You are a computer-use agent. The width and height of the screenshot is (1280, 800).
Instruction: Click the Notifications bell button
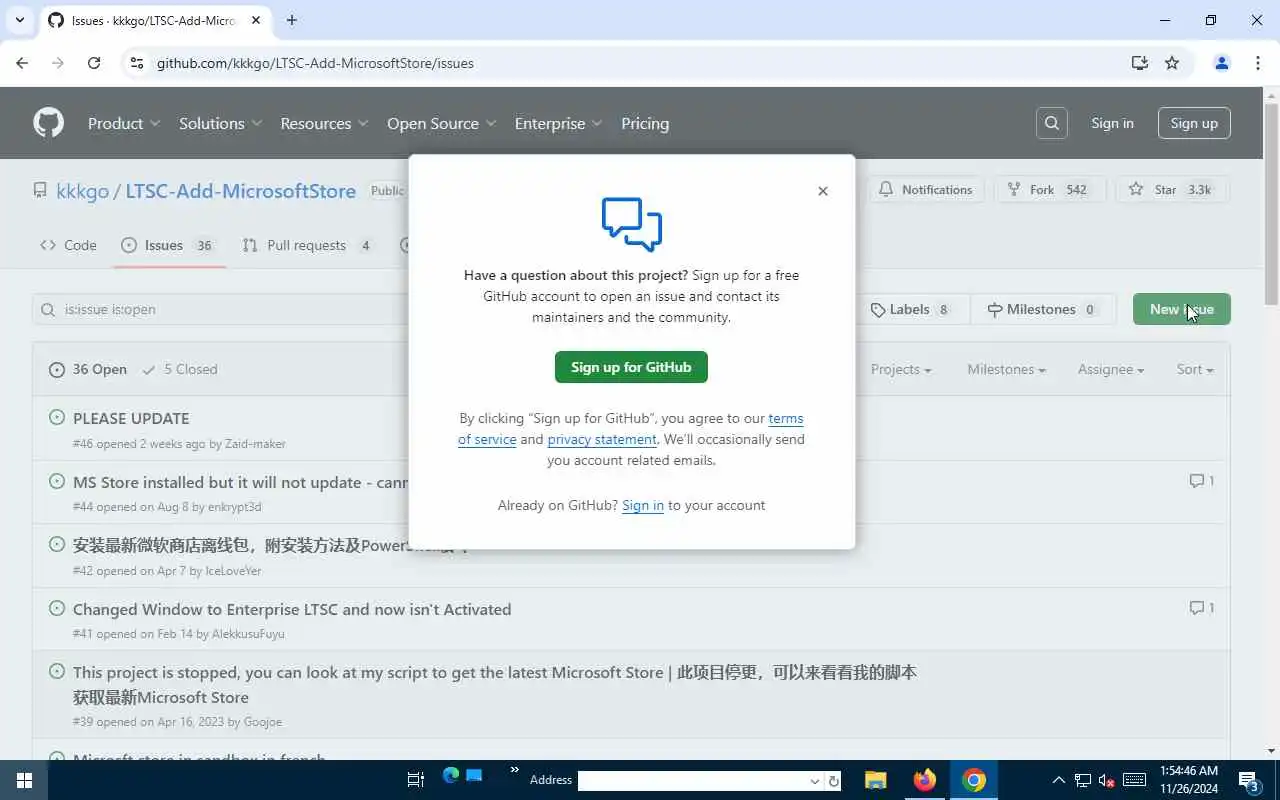[926, 190]
